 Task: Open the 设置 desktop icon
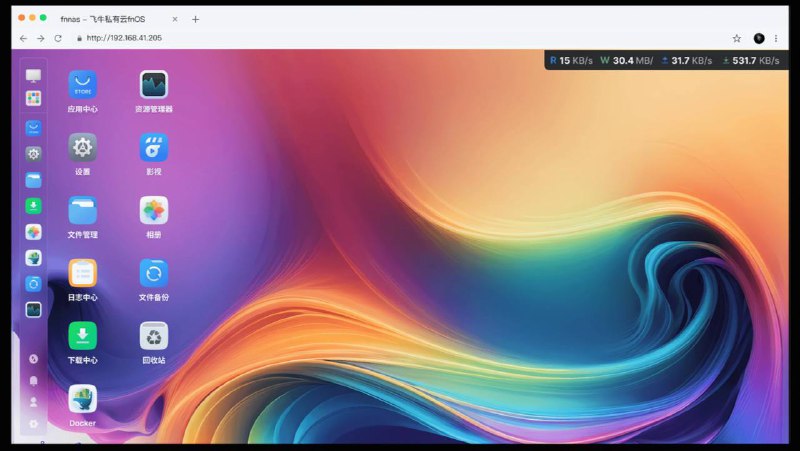(x=83, y=147)
